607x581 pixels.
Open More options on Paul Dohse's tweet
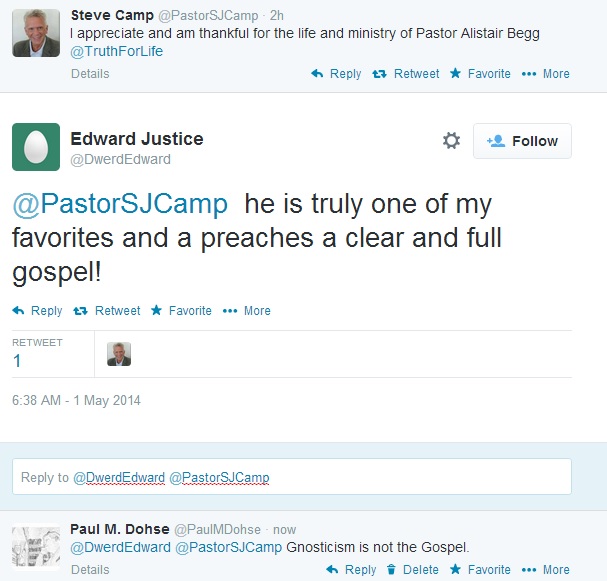545,570
